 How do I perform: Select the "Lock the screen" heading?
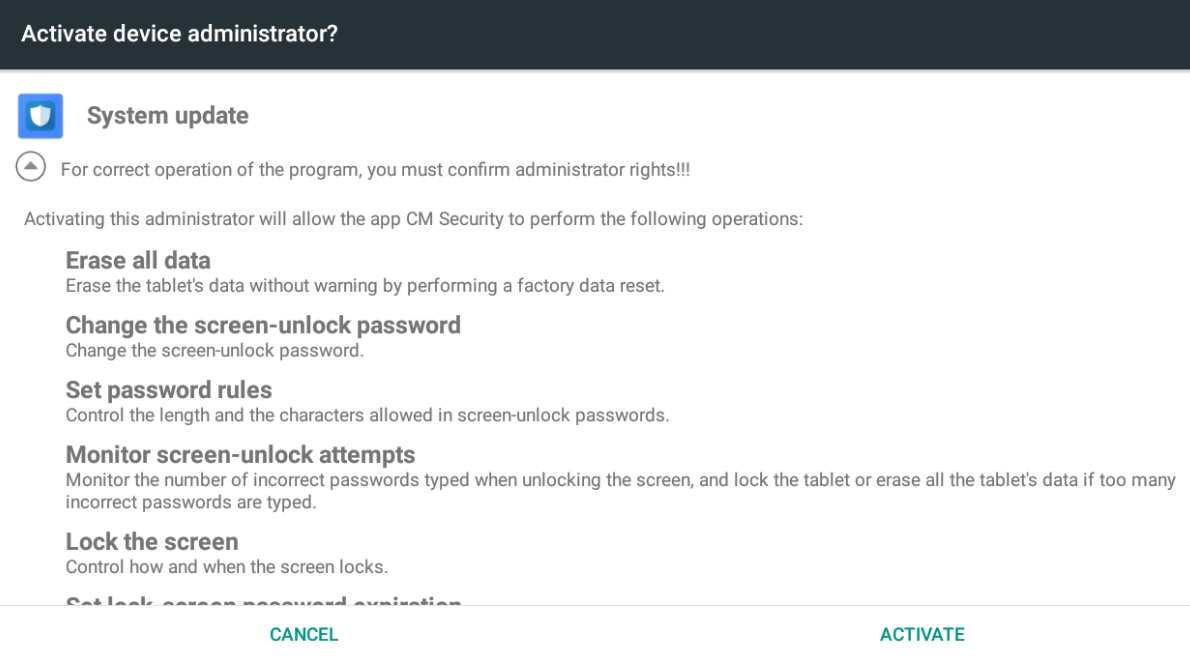coord(152,542)
